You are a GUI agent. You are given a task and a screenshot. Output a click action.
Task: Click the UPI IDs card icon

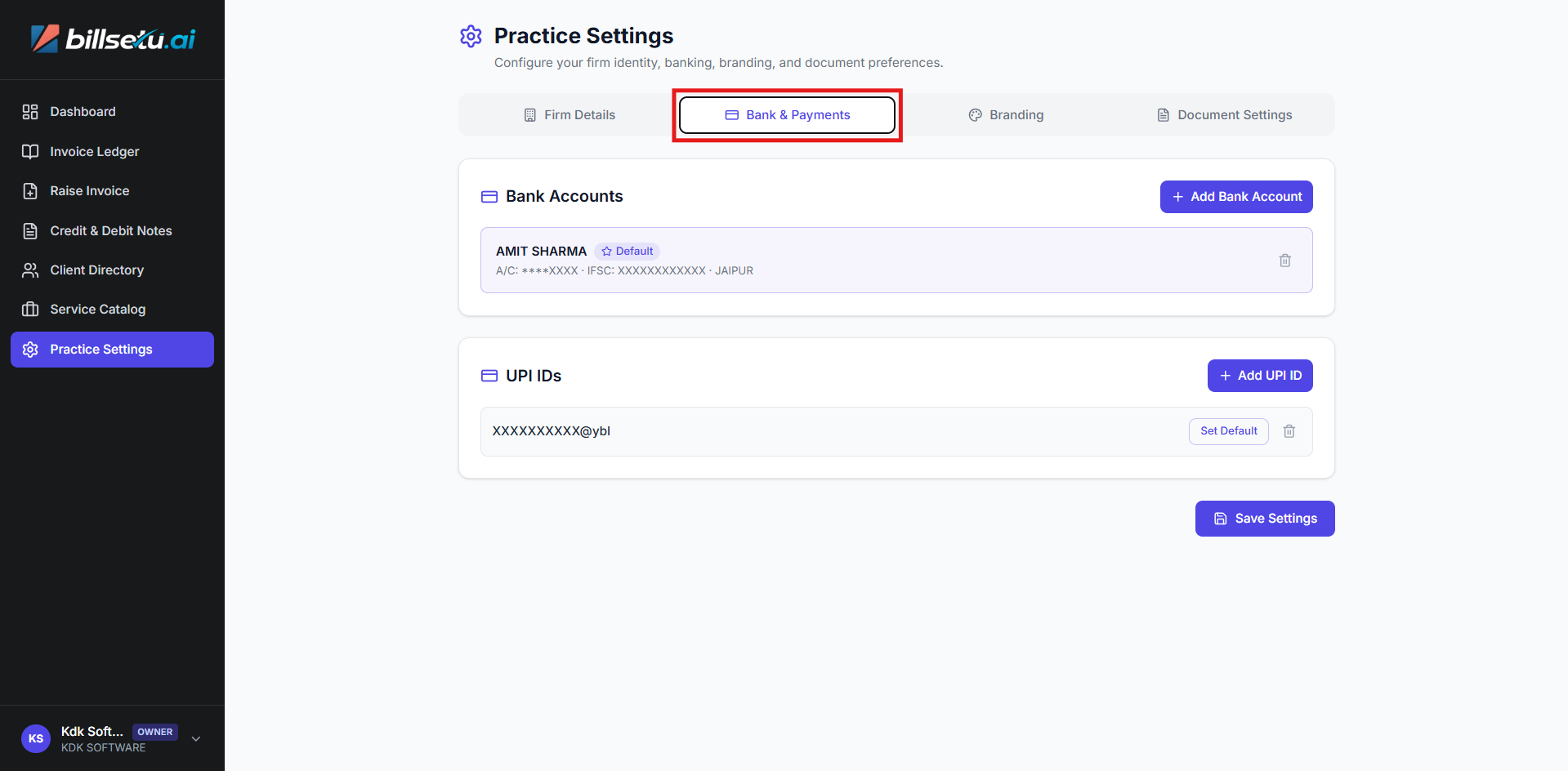[x=489, y=376]
